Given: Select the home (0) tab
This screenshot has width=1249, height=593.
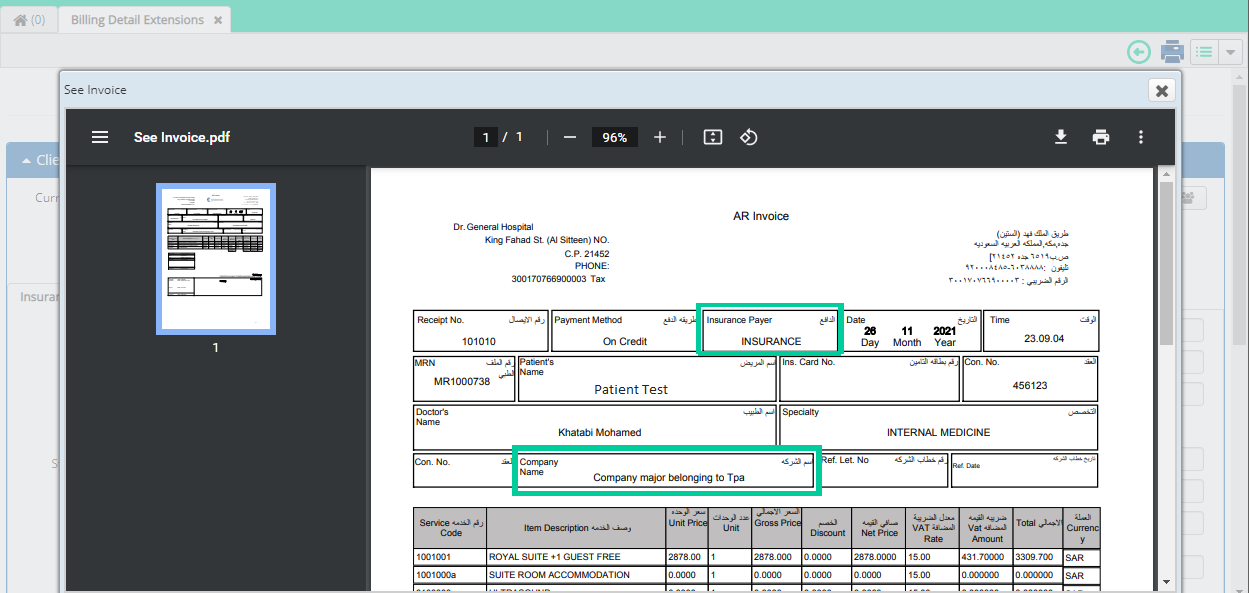Looking at the screenshot, I should click(29, 19).
